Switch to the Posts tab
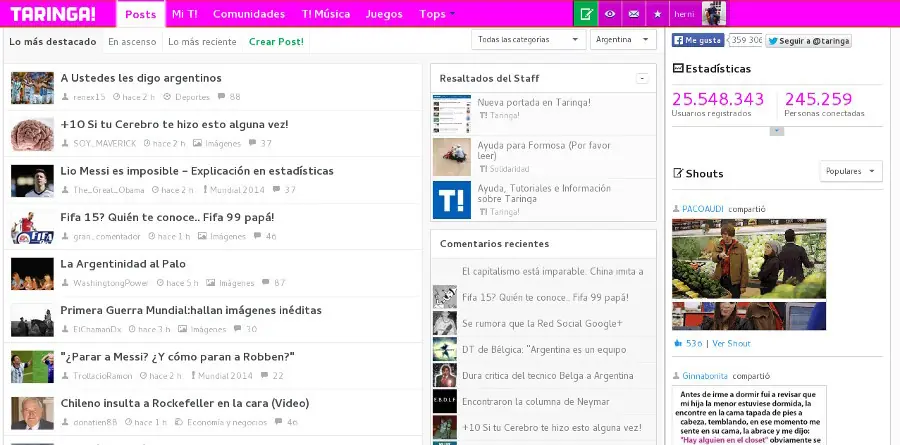Viewport: 900px width, 445px height. tap(141, 14)
